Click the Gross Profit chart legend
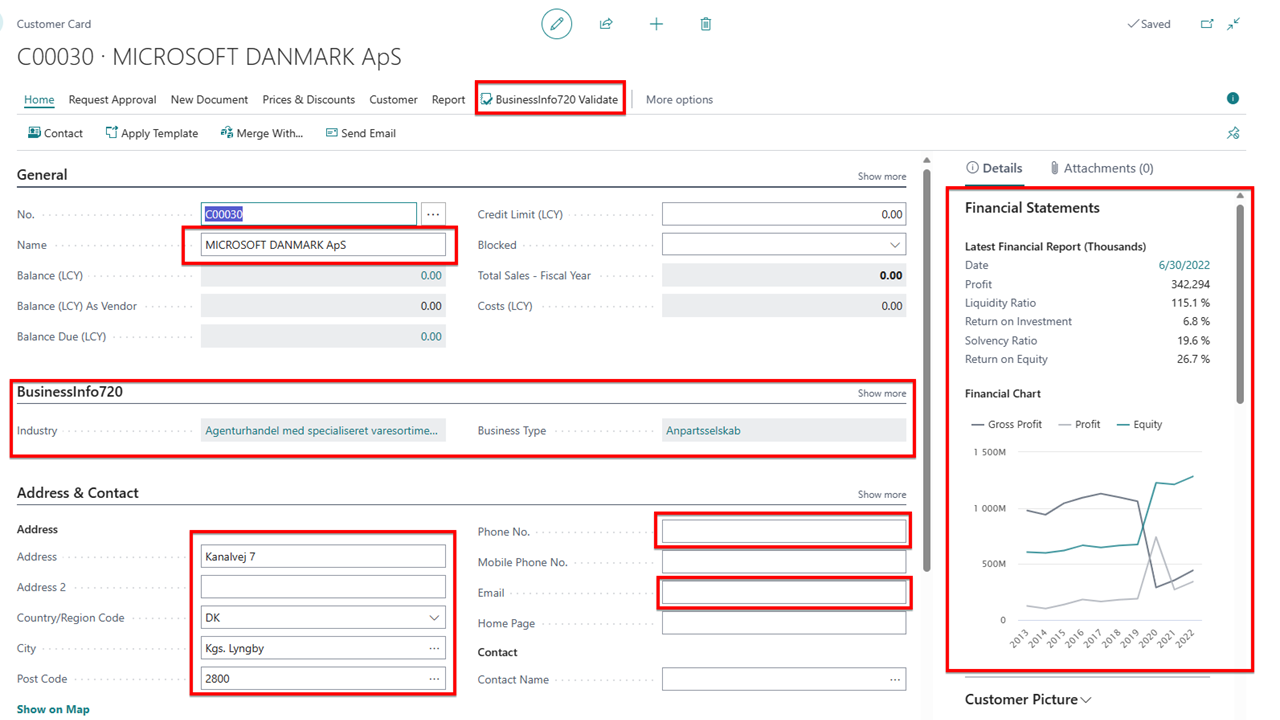The image size is (1280, 720). pyautogui.click(x=1006, y=424)
